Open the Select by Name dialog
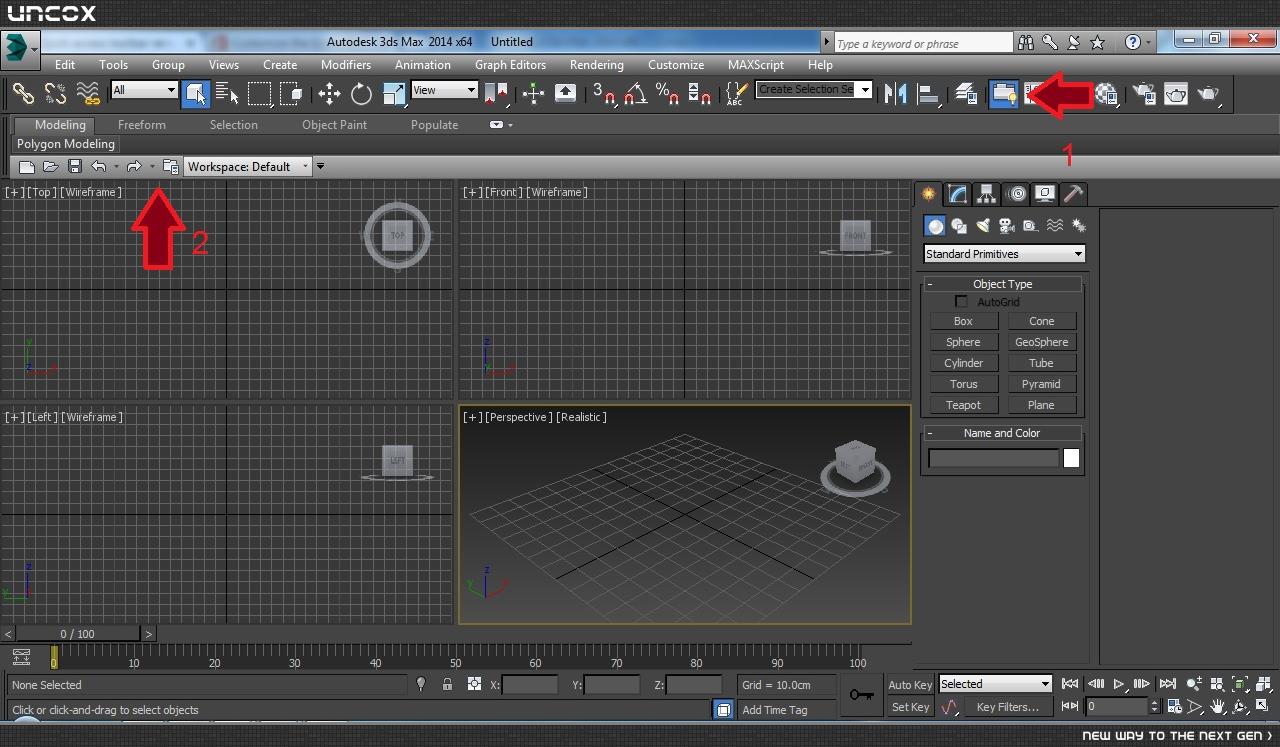Viewport: 1280px width, 747px height. pyautogui.click(x=227, y=93)
